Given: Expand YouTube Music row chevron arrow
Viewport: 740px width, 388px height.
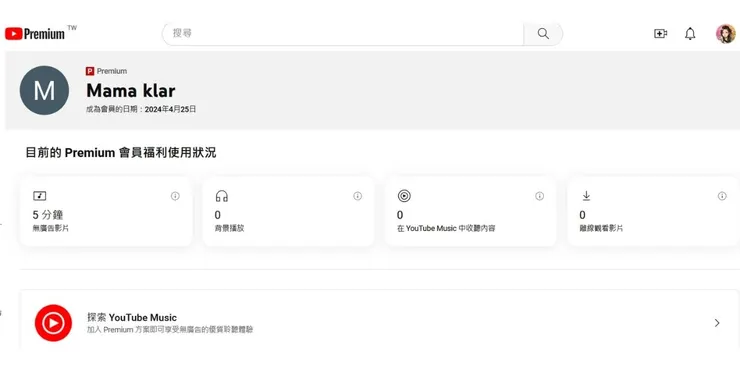Looking at the screenshot, I should [717, 323].
